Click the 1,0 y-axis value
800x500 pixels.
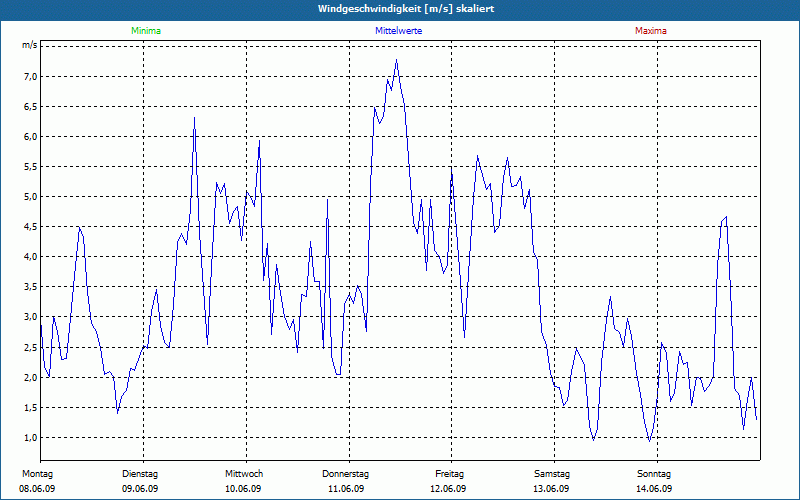(31, 438)
